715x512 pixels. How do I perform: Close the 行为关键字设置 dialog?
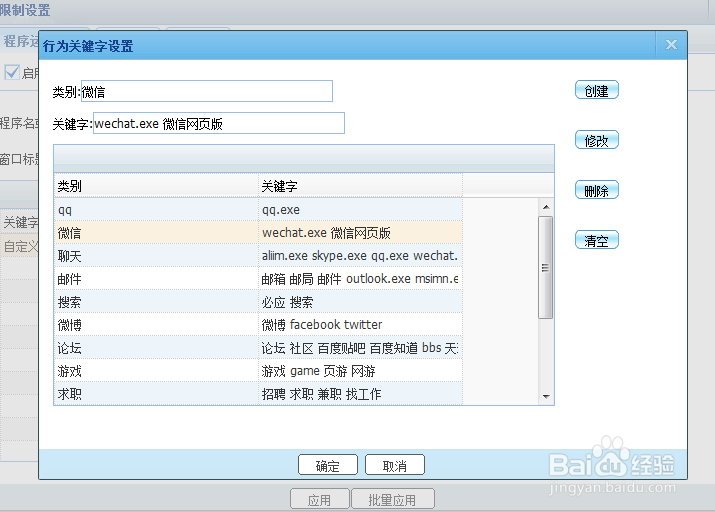[x=671, y=45]
